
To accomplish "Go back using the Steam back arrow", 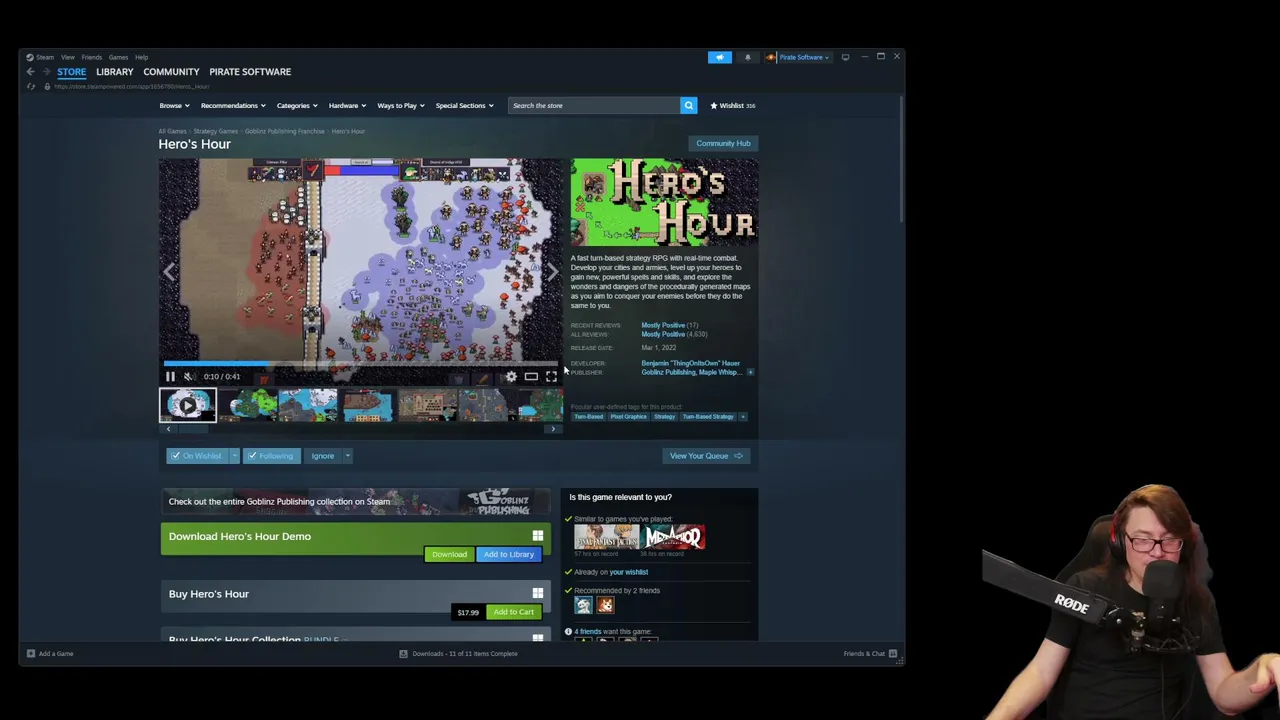I will [31, 72].
